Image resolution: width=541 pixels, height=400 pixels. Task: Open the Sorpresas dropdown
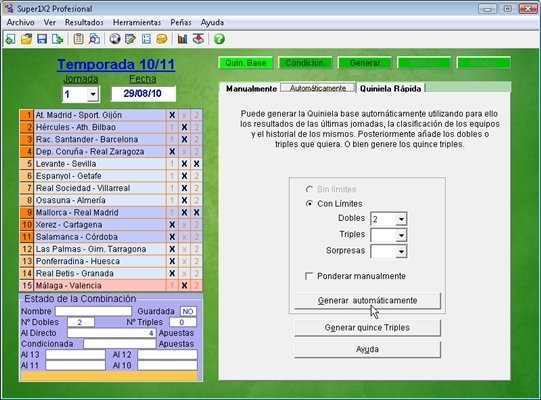coord(401,251)
